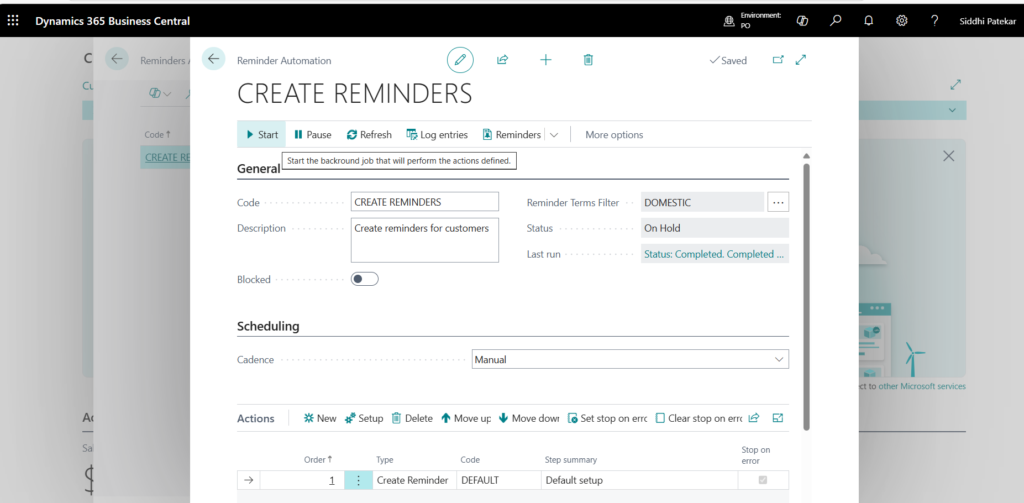This screenshot has height=503, width=1024.
Task: Open Reminders action
Action: point(511,135)
